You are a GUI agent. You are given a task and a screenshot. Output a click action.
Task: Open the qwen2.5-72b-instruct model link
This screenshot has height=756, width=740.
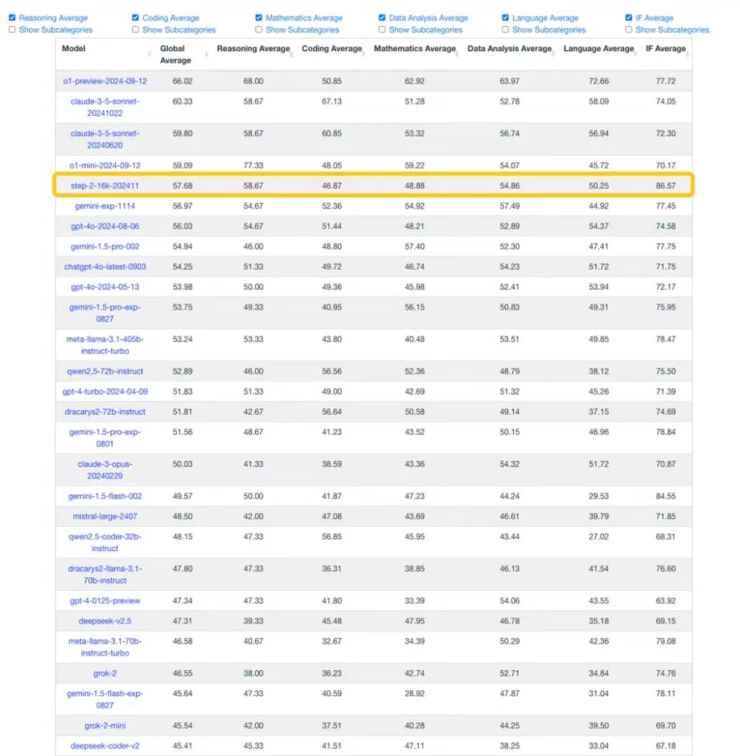click(x=104, y=371)
